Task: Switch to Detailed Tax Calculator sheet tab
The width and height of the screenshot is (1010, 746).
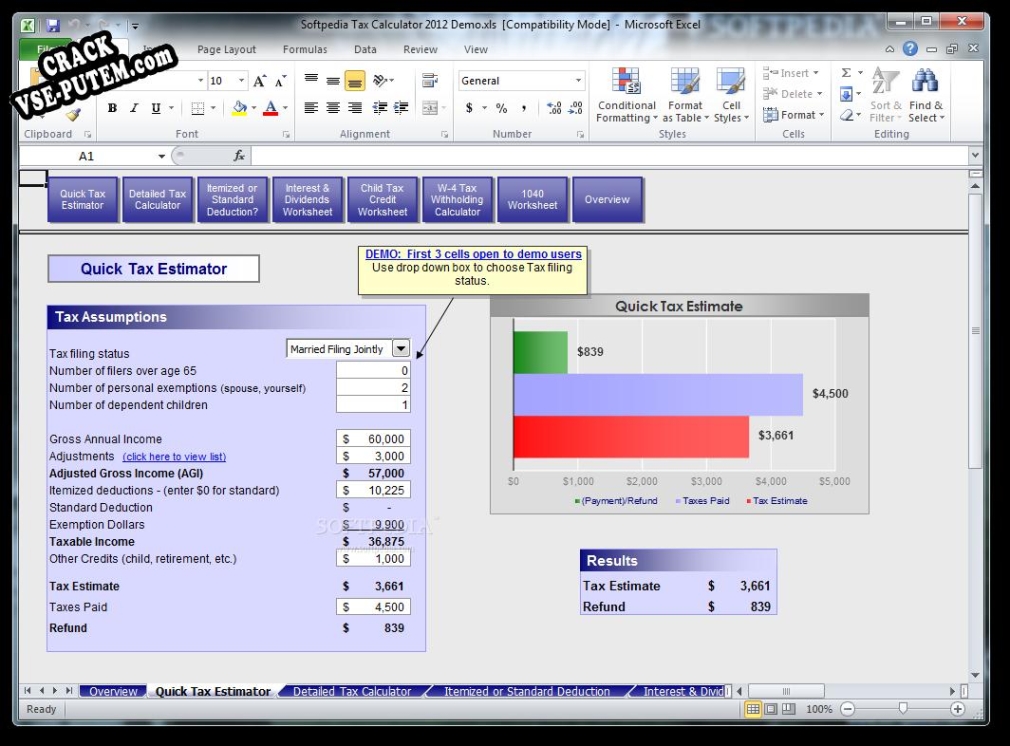Action: (352, 691)
